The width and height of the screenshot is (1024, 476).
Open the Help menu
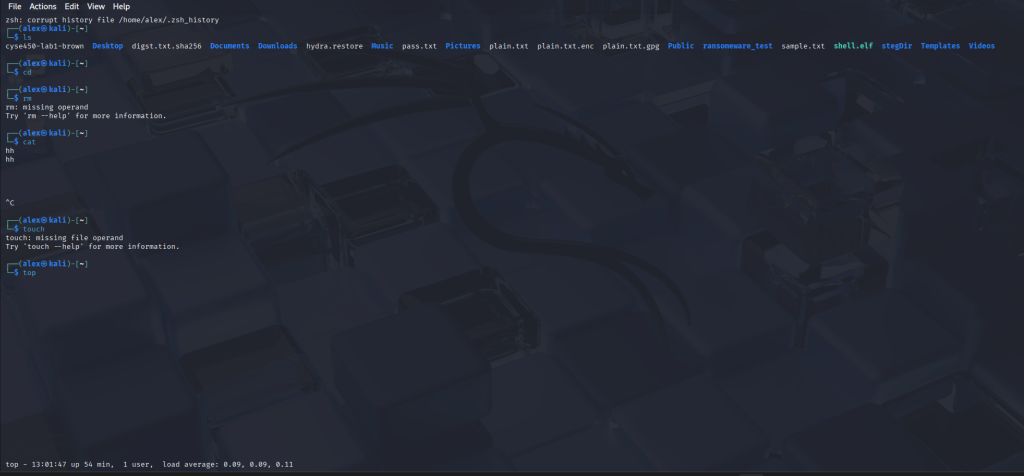click(x=121, y=6)
